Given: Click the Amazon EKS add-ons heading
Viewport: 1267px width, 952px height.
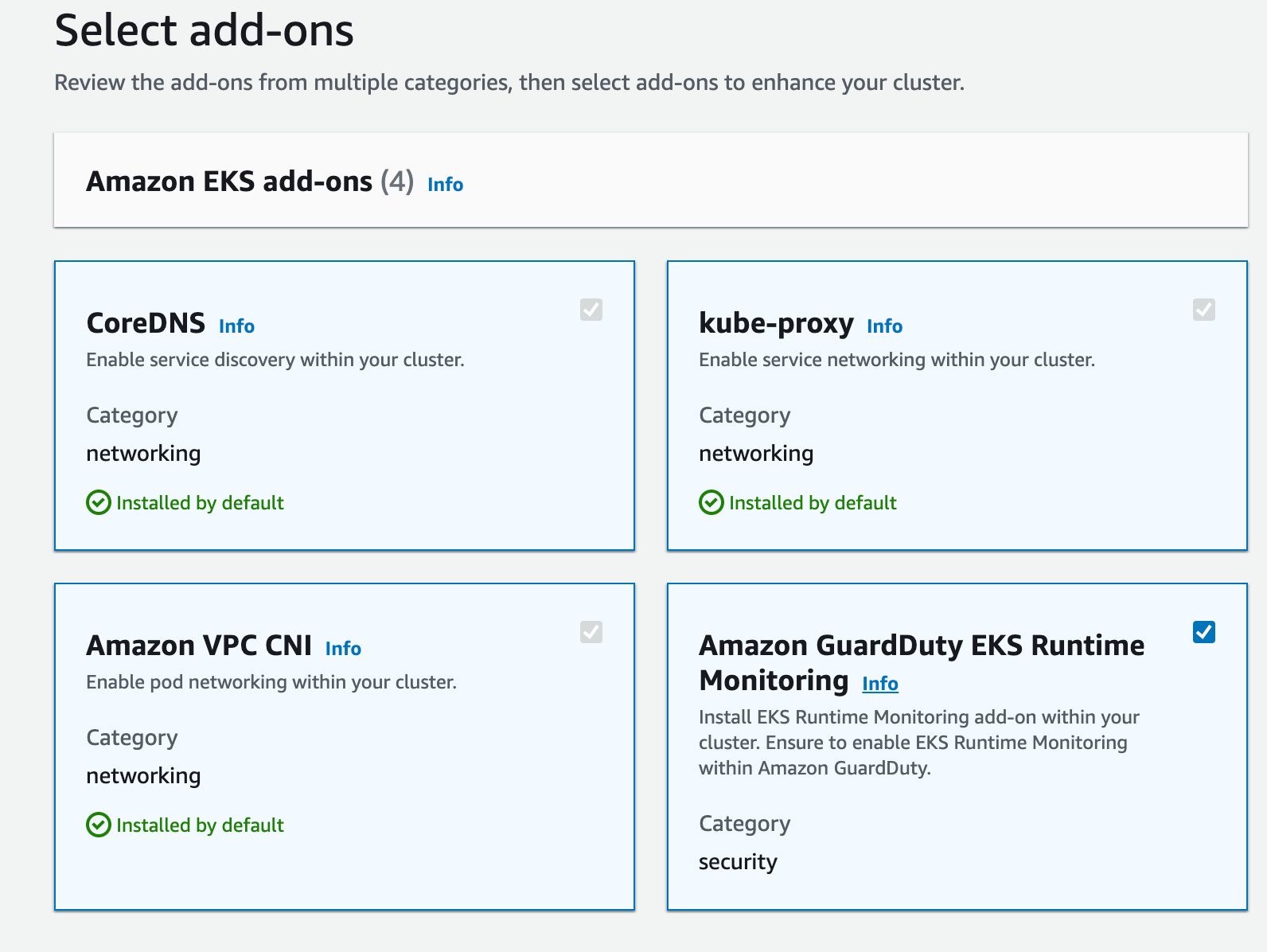Looking at the screenshot, I should click(x=229, y=181).
